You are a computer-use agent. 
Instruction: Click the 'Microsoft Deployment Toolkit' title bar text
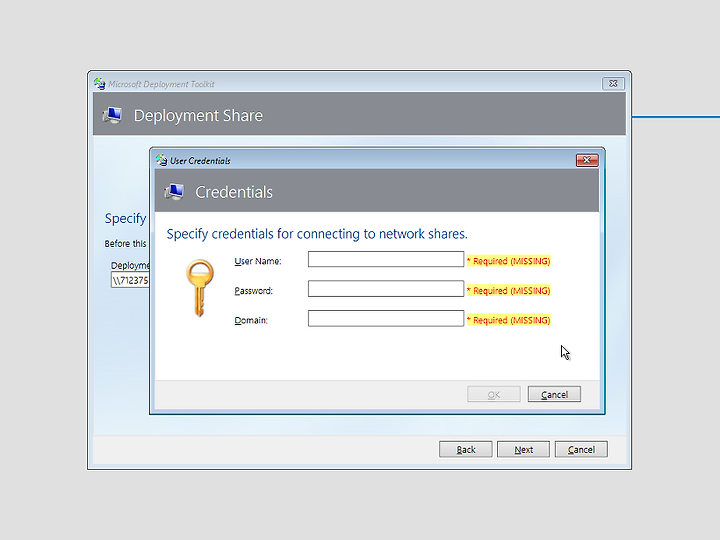pyautogui.click(x=161, y=84)
